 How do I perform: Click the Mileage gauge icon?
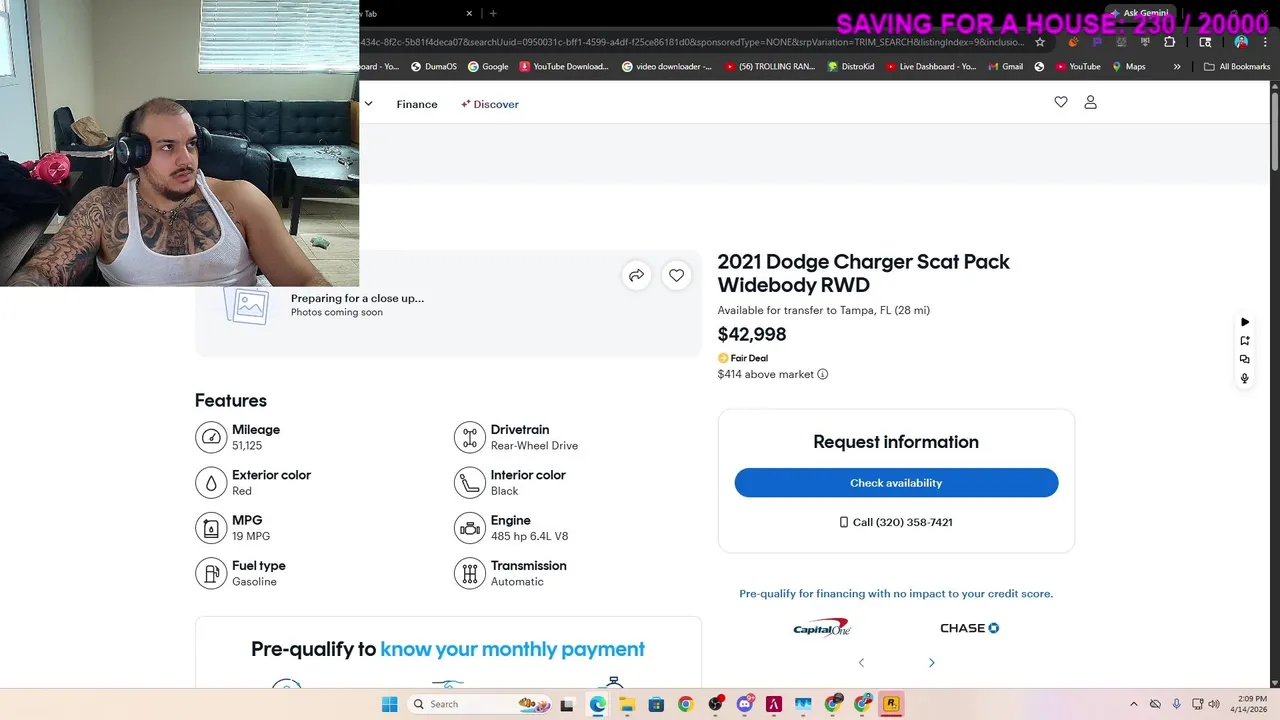(x=211, y=437)
